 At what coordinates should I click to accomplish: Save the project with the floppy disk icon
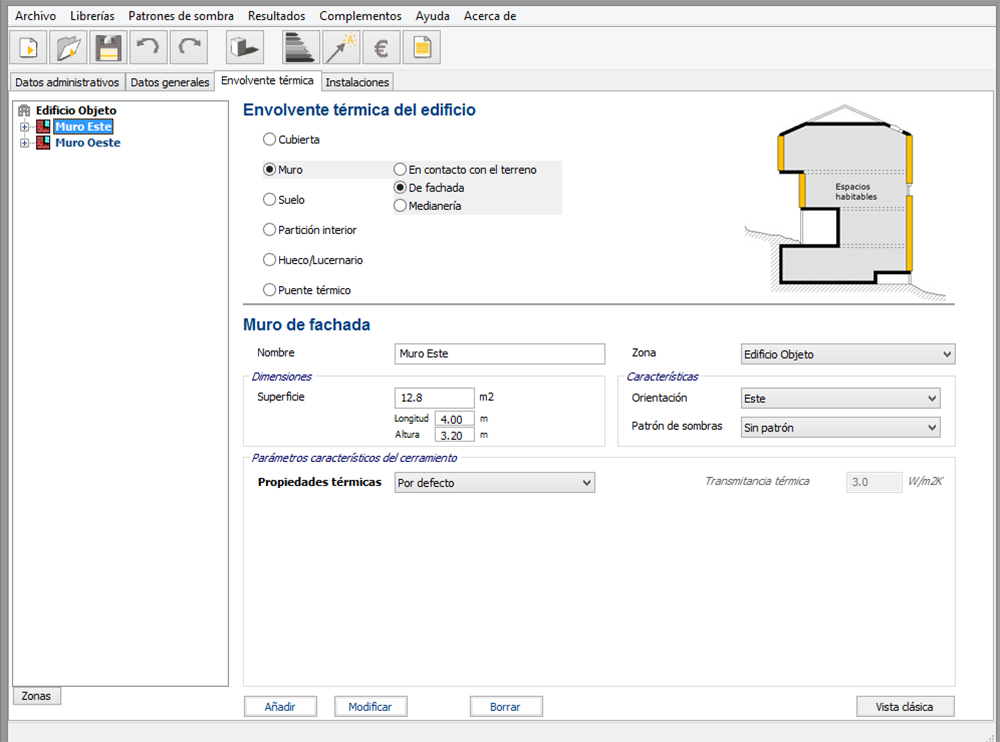coord(108,48)
